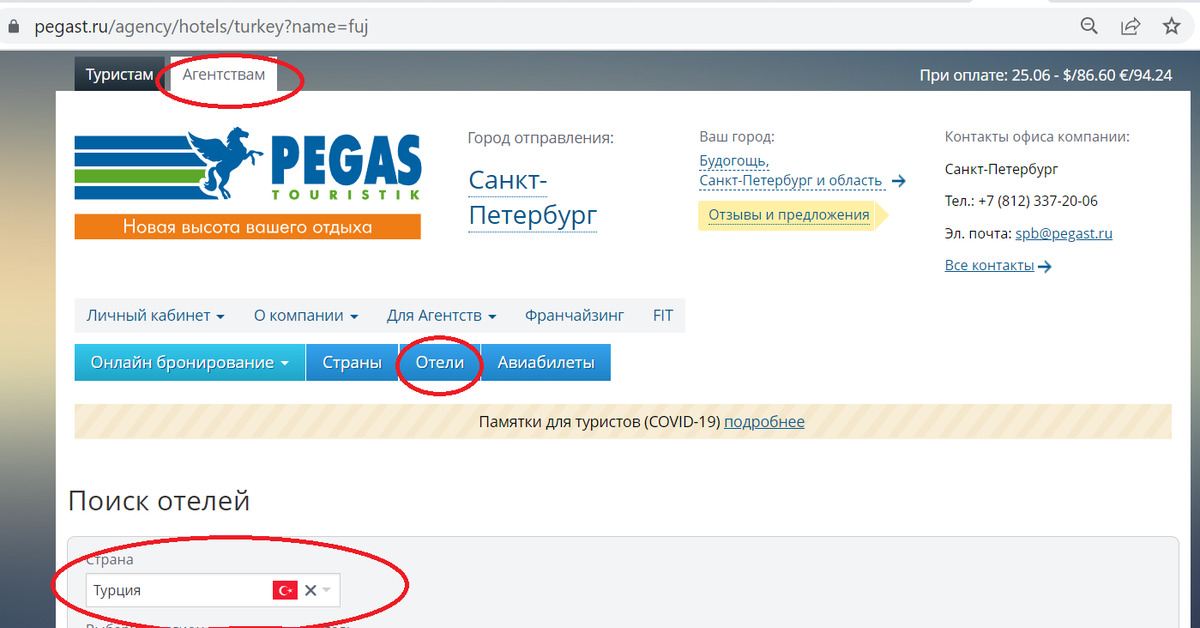Open the Онлайн бронирование dropdown
Viewport: 1200px width, 628px height.
coord(190,362)
